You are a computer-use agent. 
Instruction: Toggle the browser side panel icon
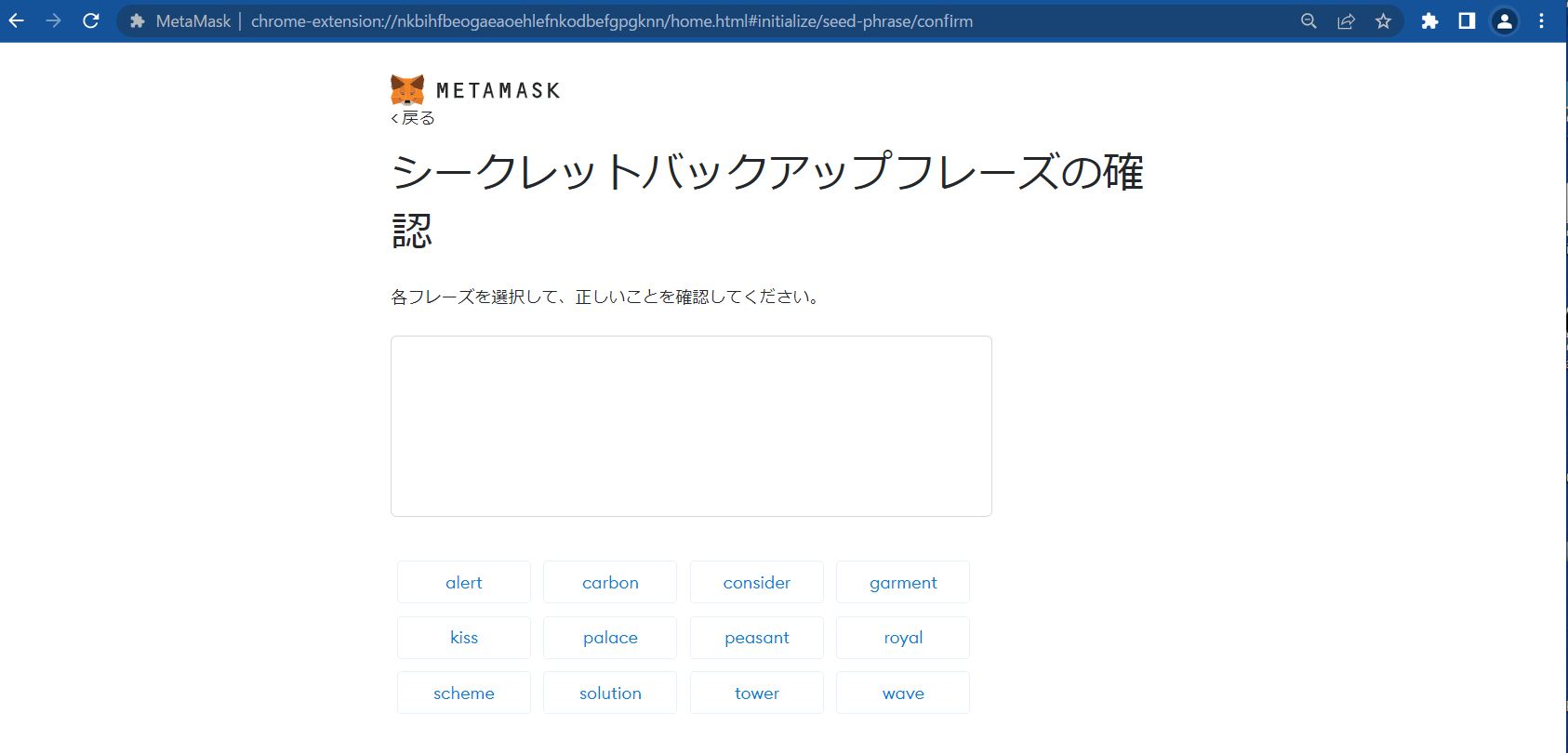tap(1467, 20)
